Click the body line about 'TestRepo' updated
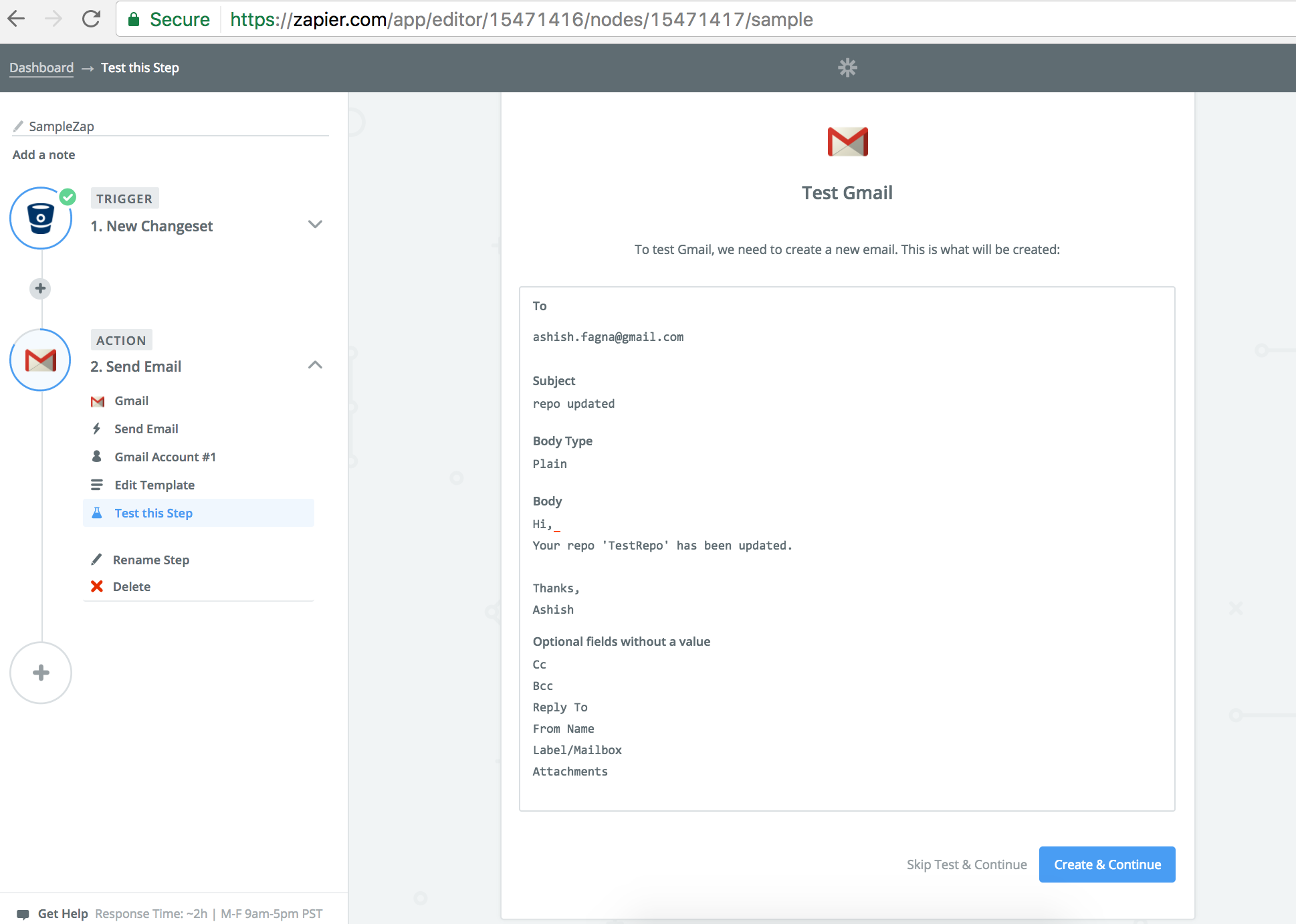The width and height of the screenshot is (1296, 924). [662, 546]
